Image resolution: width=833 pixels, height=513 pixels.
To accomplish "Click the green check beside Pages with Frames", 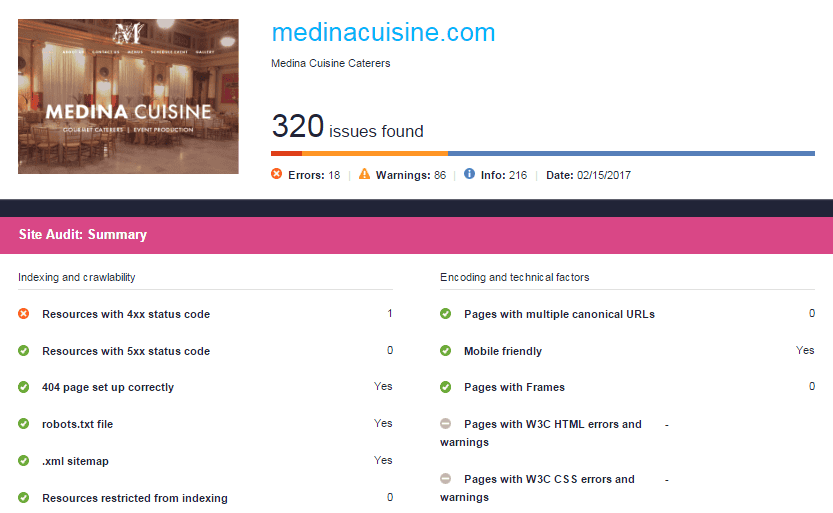I will [446, 387].
